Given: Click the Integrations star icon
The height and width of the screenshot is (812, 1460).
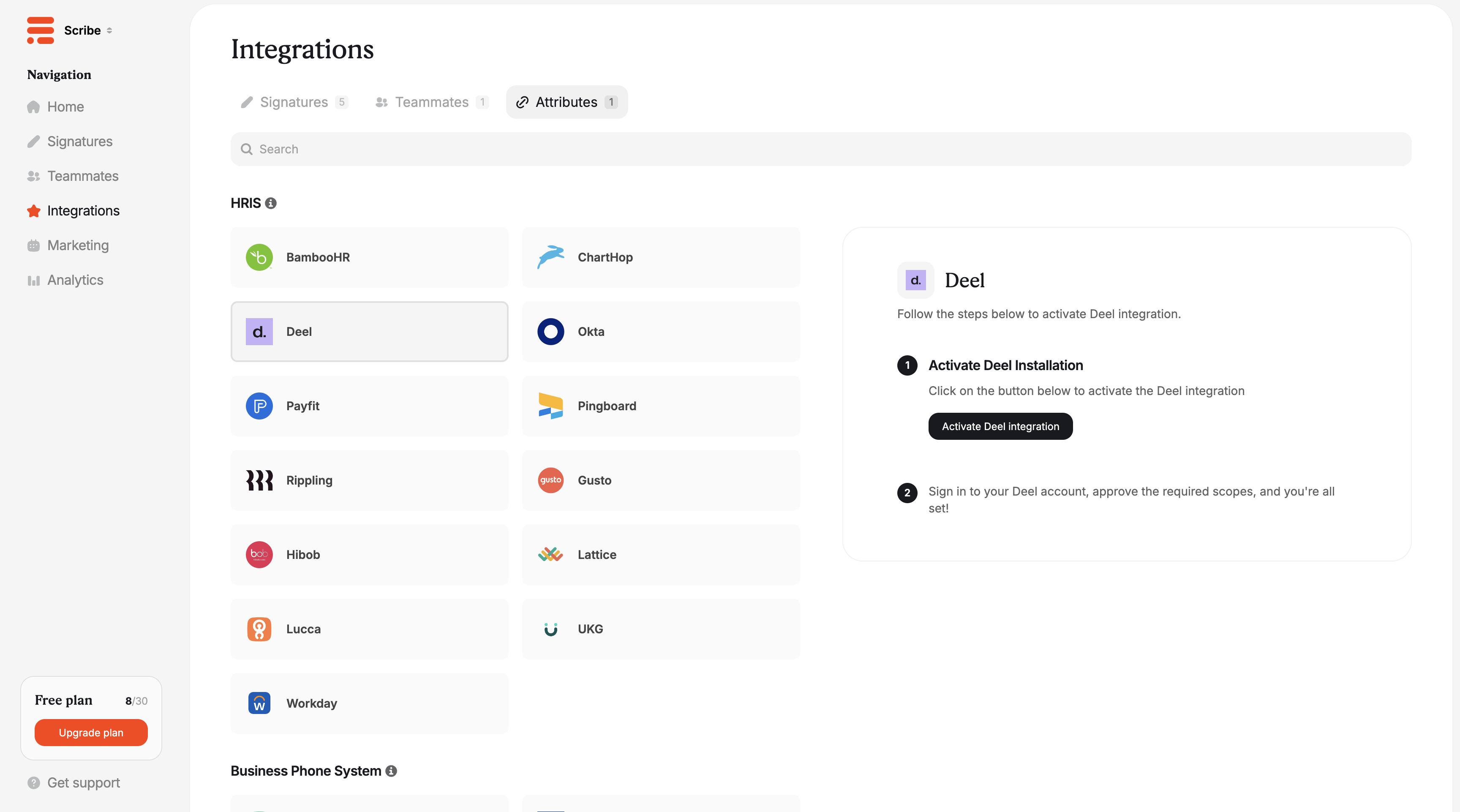Looking at the screenshot, I should tap(33, 211).
